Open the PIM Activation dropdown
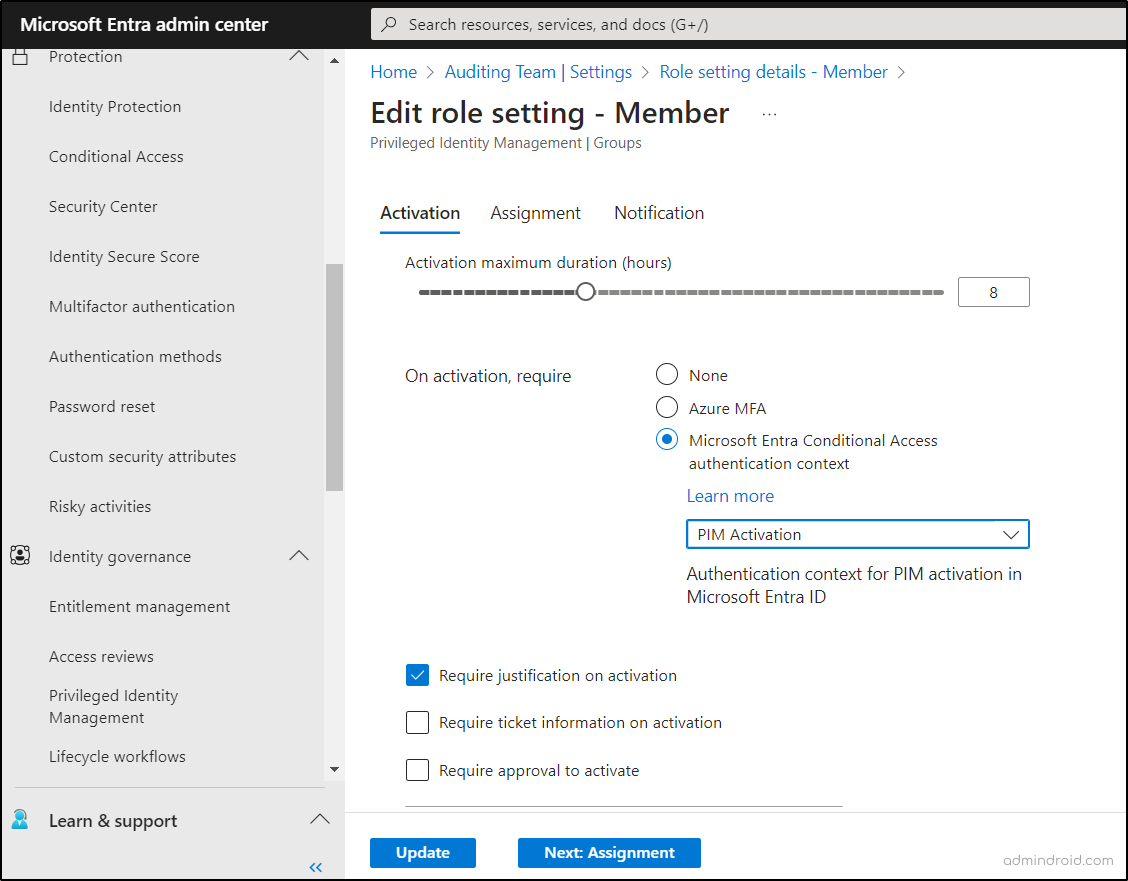 (857, 535)
